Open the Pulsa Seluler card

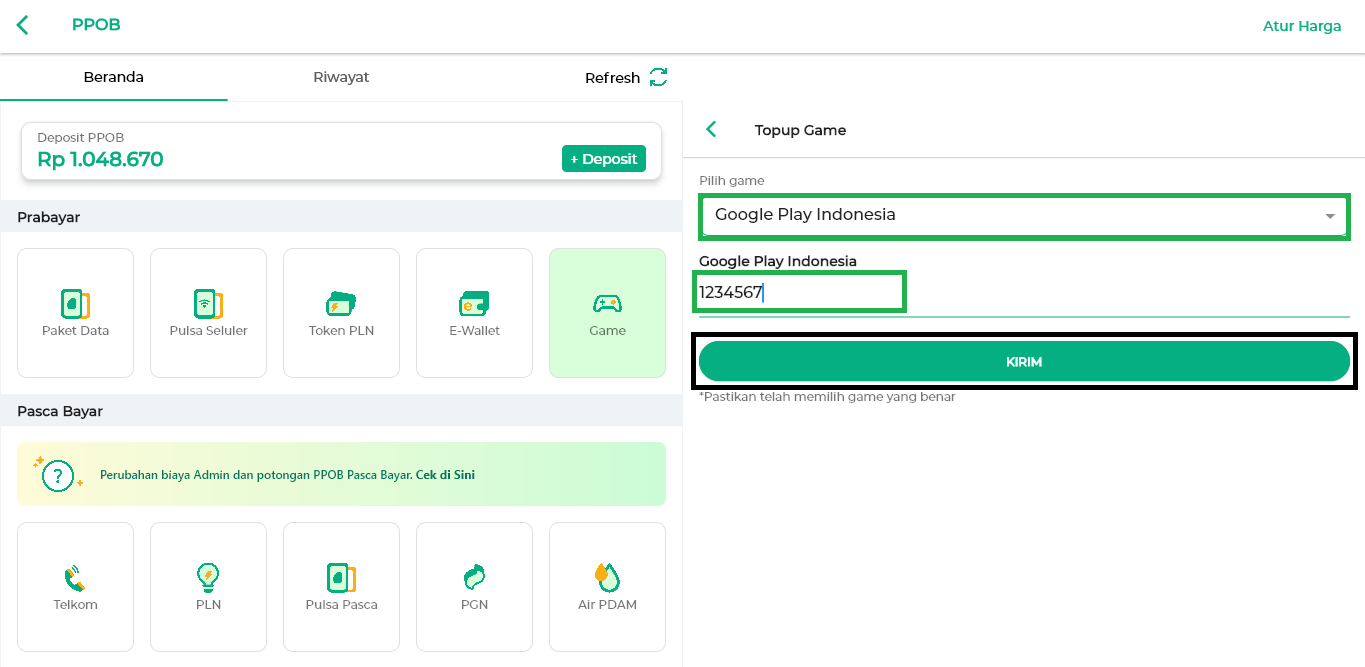pyautogui.click(x=208, y=313)
